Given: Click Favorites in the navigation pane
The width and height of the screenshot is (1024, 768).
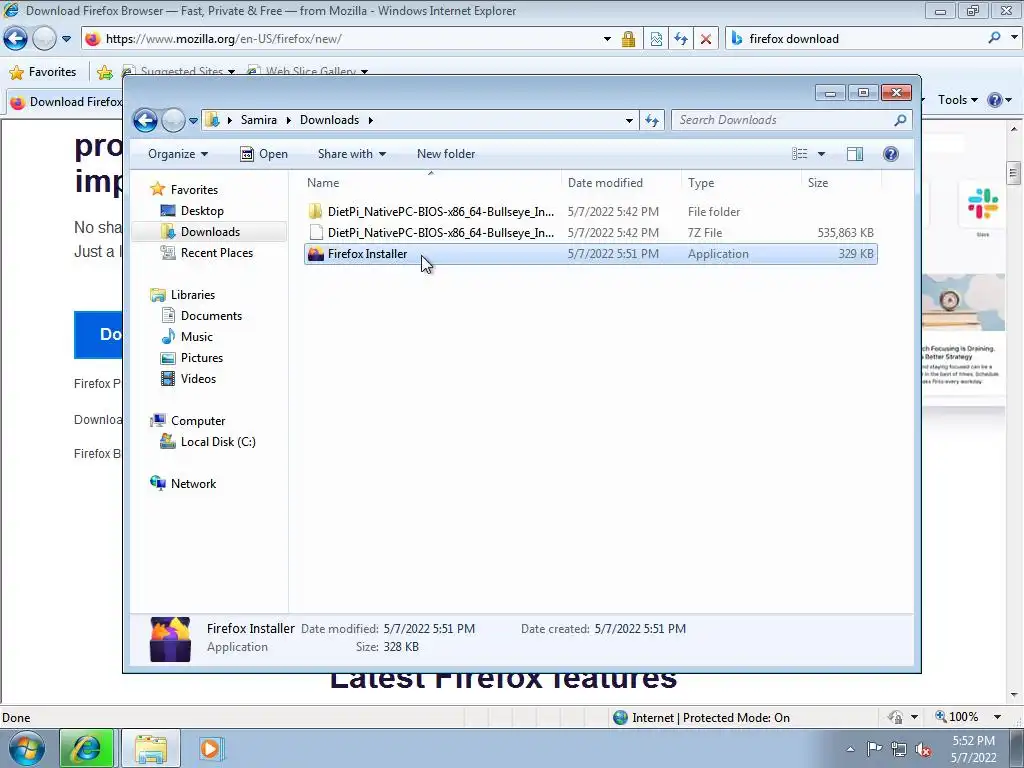Looking at the screenshot, I should tap(194, 190).
